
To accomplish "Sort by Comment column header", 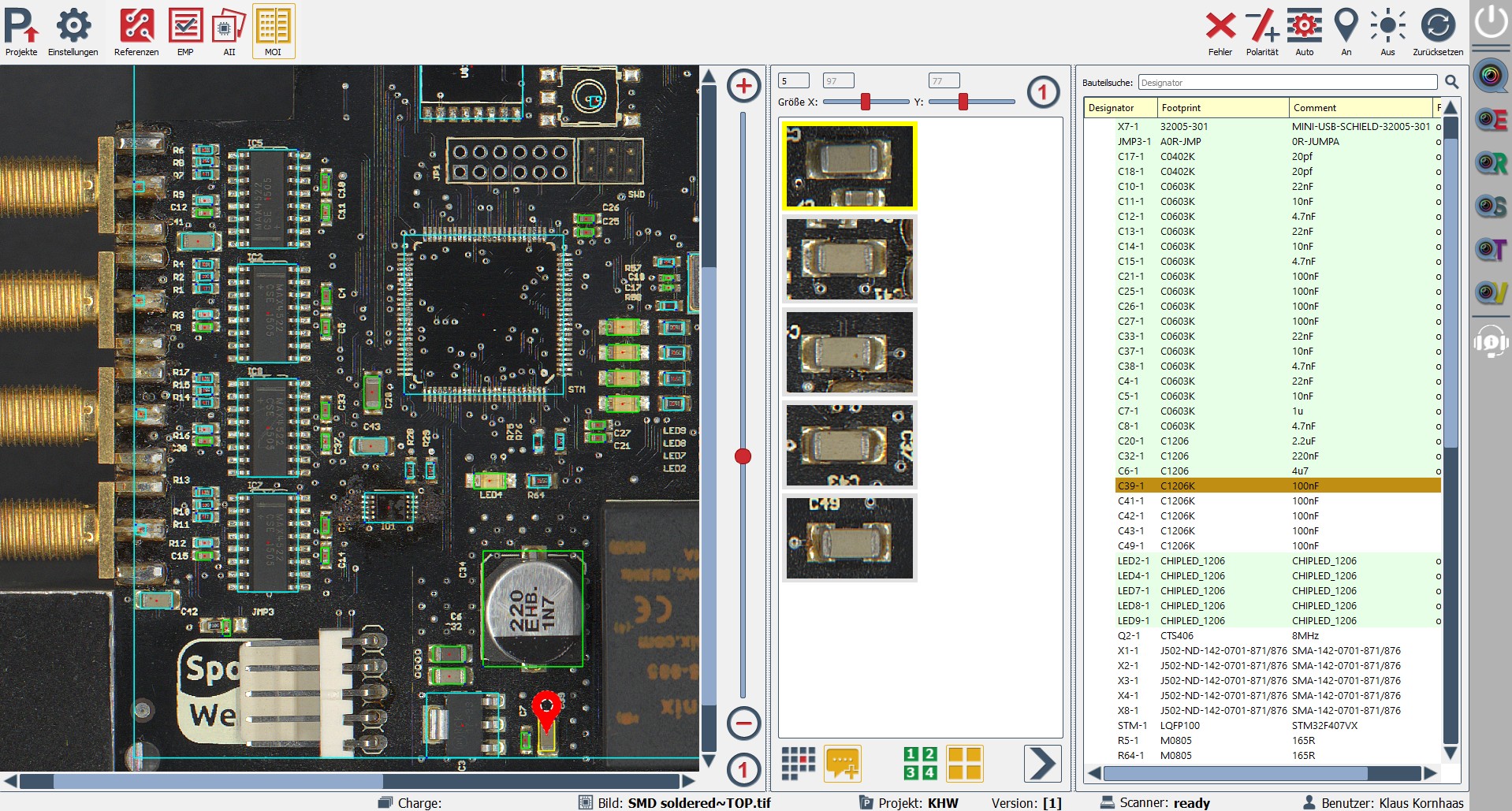I will [x=1360, y=108].
